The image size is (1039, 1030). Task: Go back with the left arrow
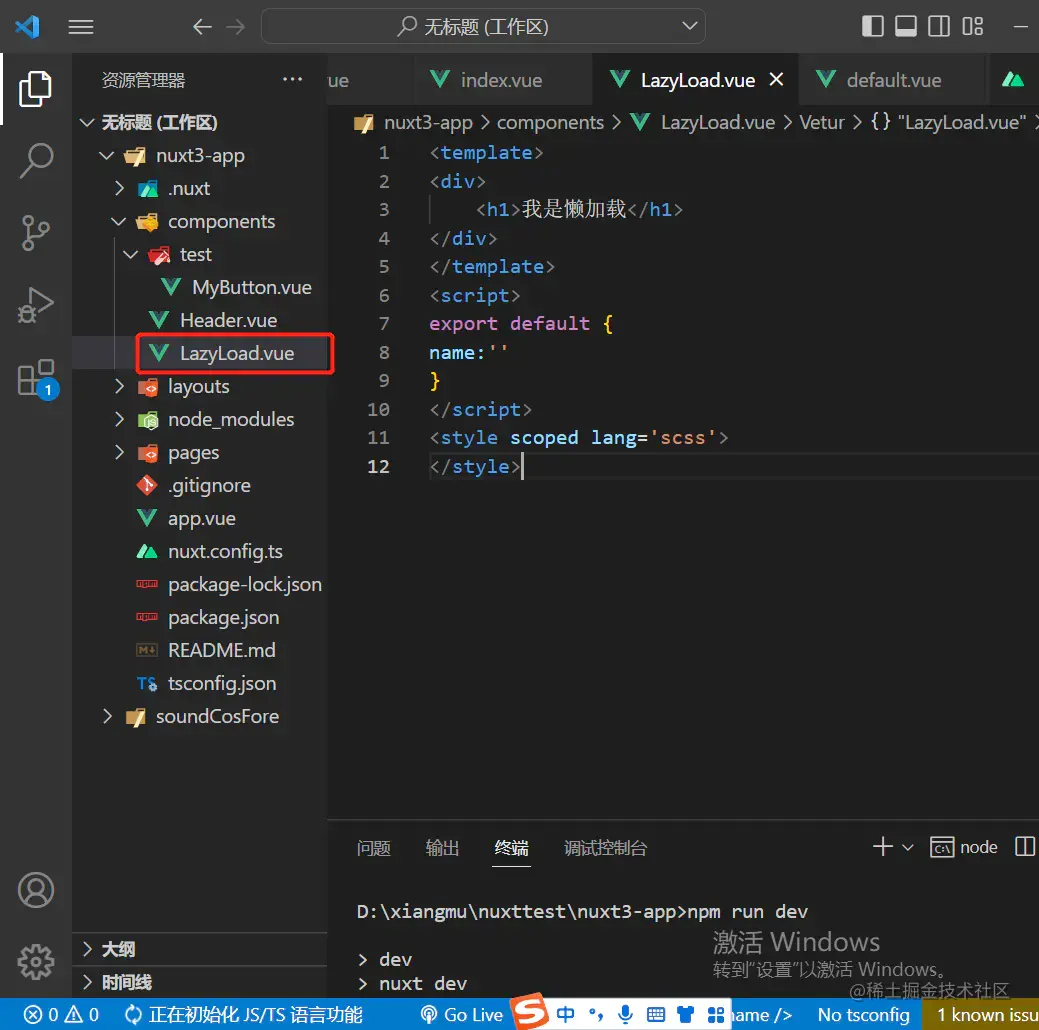coord(202,27)
